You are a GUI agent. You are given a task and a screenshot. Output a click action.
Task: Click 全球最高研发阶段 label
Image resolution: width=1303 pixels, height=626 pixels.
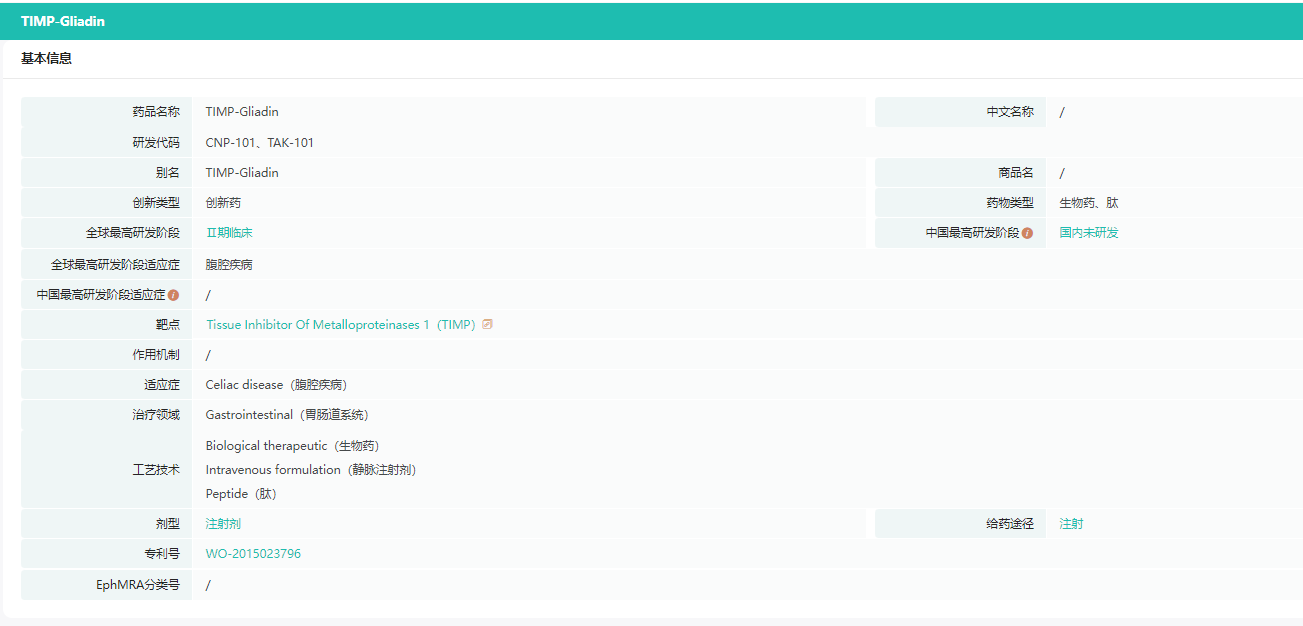[x=133, y=233]
